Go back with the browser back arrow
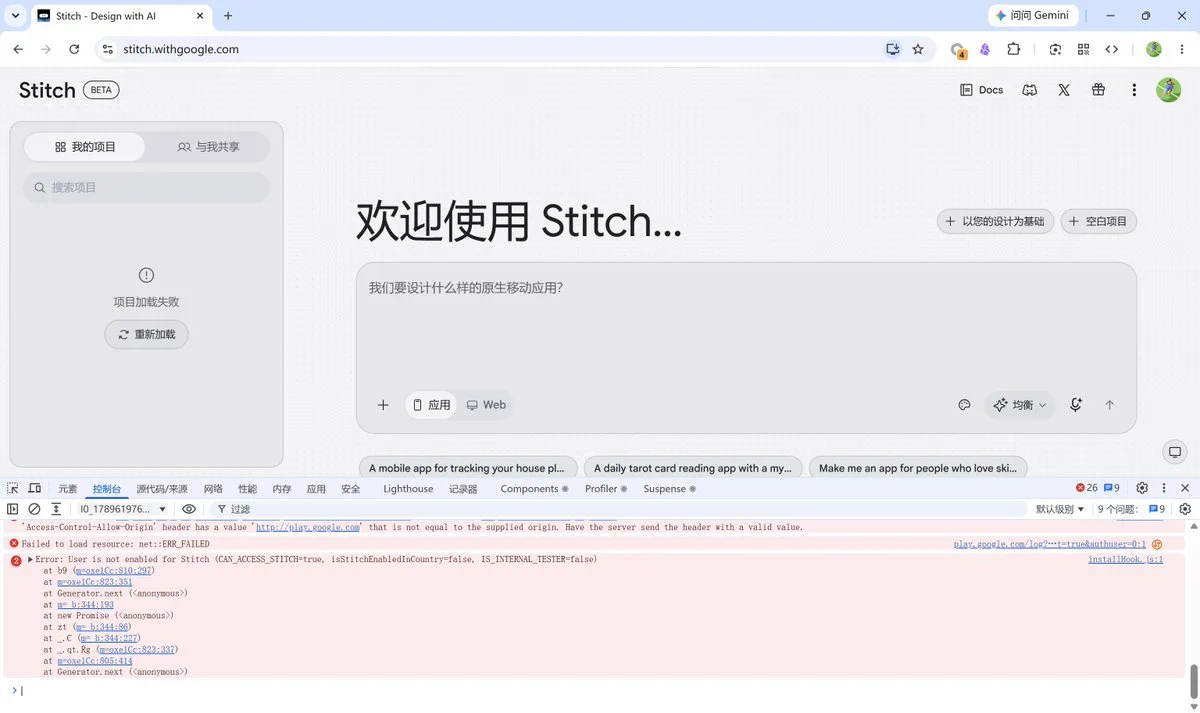The width and height of the screenshot is (1200, 713). (x=18, y=49)
